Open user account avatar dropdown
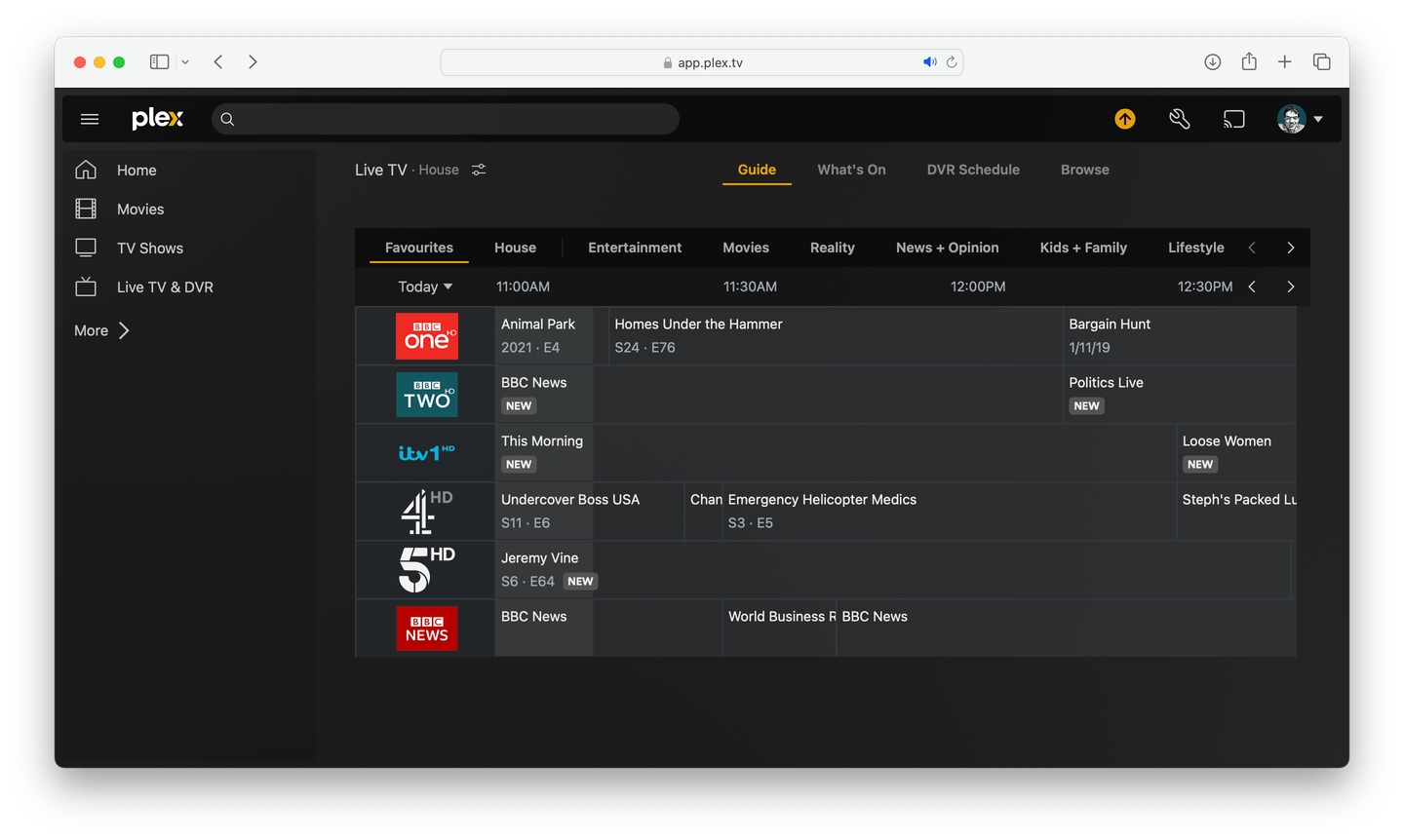1404x840 pixels. click(x=1300, y=119)
